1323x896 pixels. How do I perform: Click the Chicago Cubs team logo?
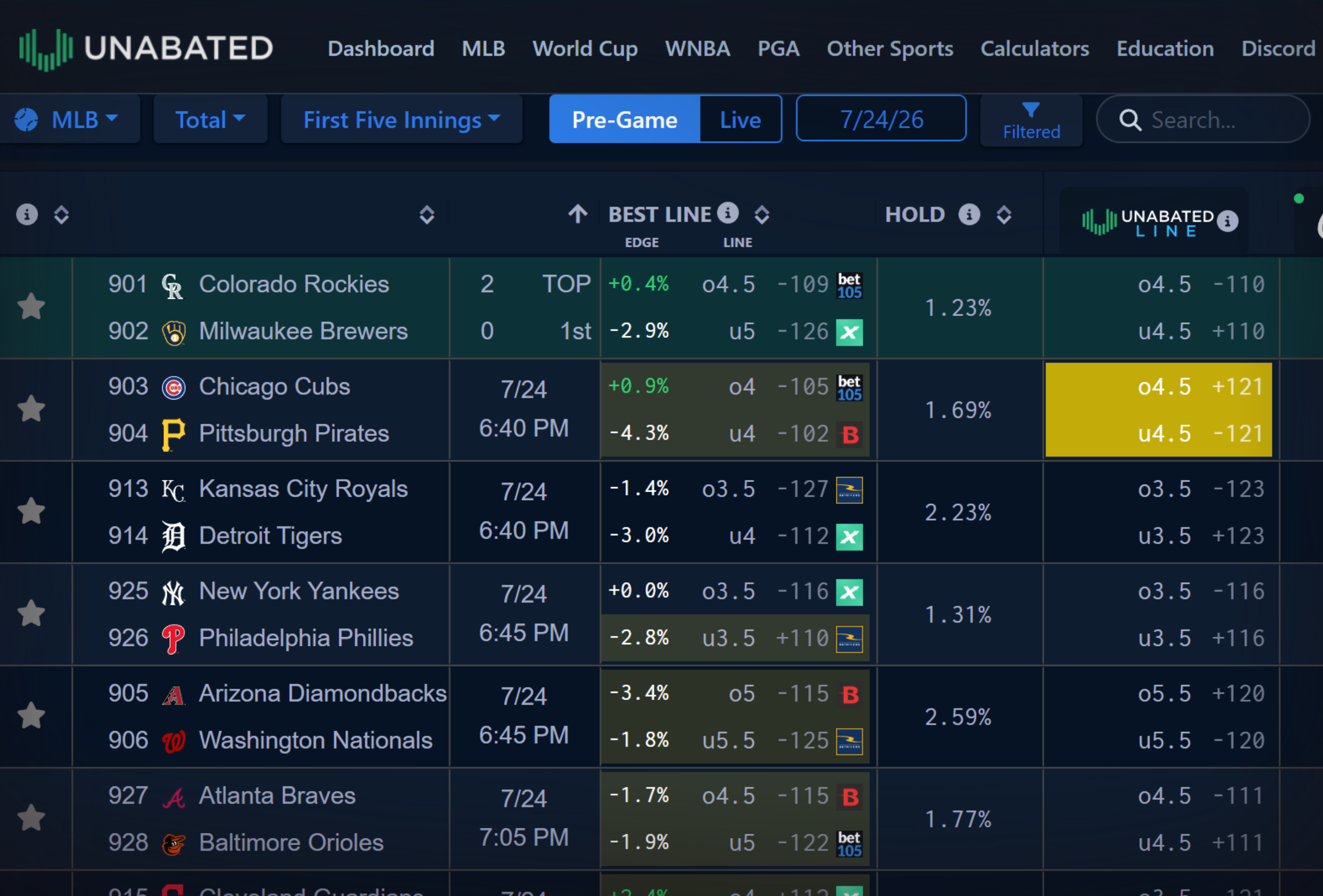coord(174,387)
